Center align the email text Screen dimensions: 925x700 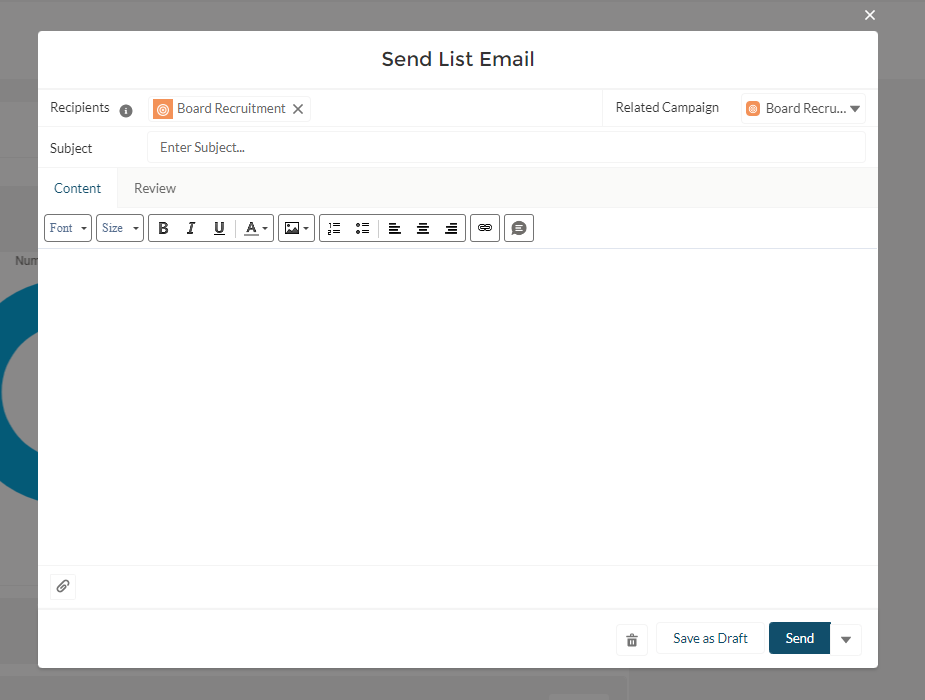(x=423, y=228)
